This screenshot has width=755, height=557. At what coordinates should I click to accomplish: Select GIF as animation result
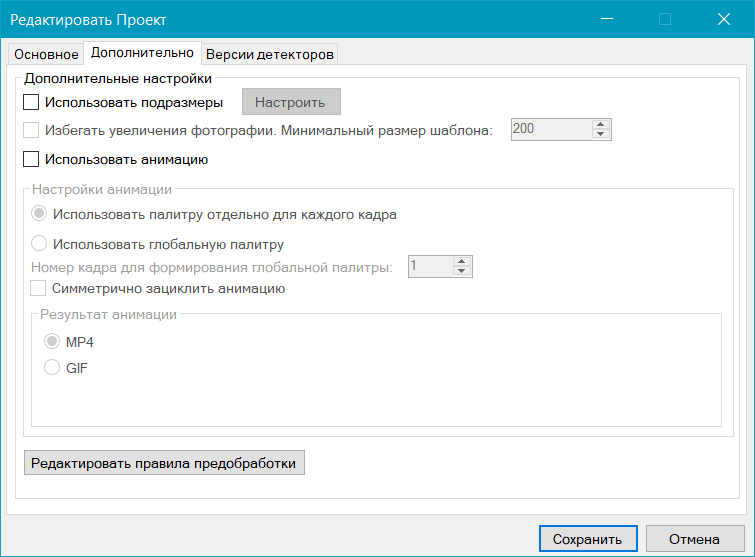click(x=52, y=368)
